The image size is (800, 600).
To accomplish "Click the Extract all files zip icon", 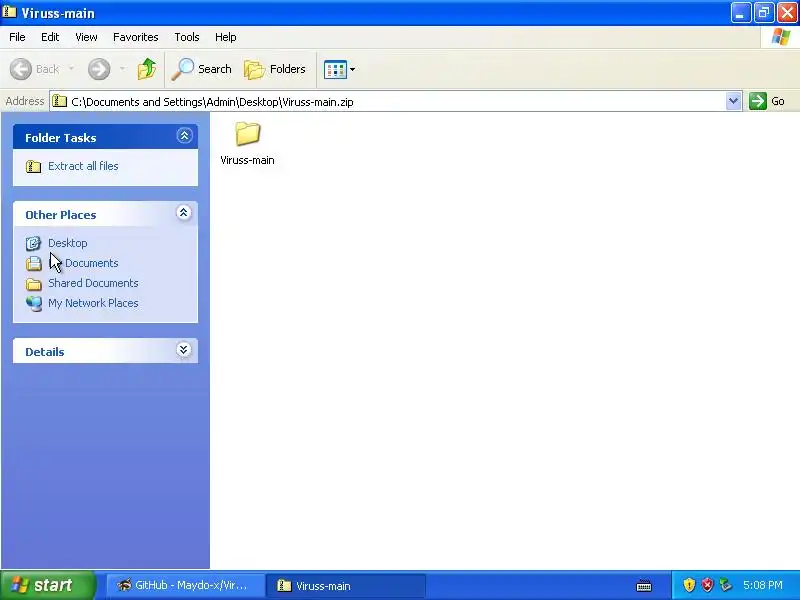I will (34, 166).
